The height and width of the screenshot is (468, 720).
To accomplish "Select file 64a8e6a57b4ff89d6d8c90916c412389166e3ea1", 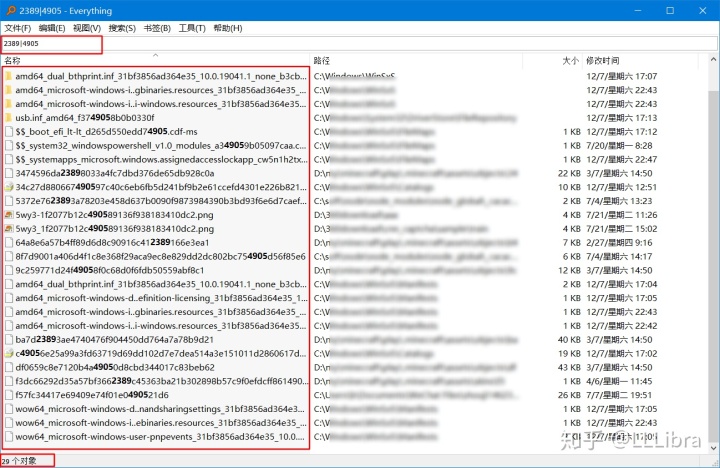I will click(x=112, y=242).
